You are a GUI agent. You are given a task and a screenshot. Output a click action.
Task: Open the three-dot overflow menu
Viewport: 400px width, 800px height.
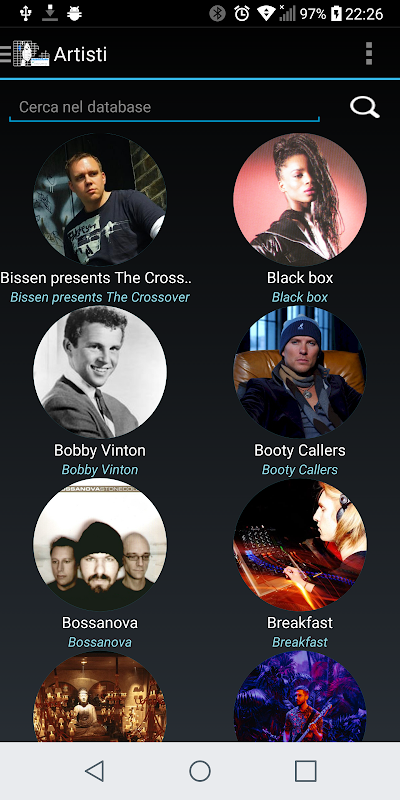(369, 54)
